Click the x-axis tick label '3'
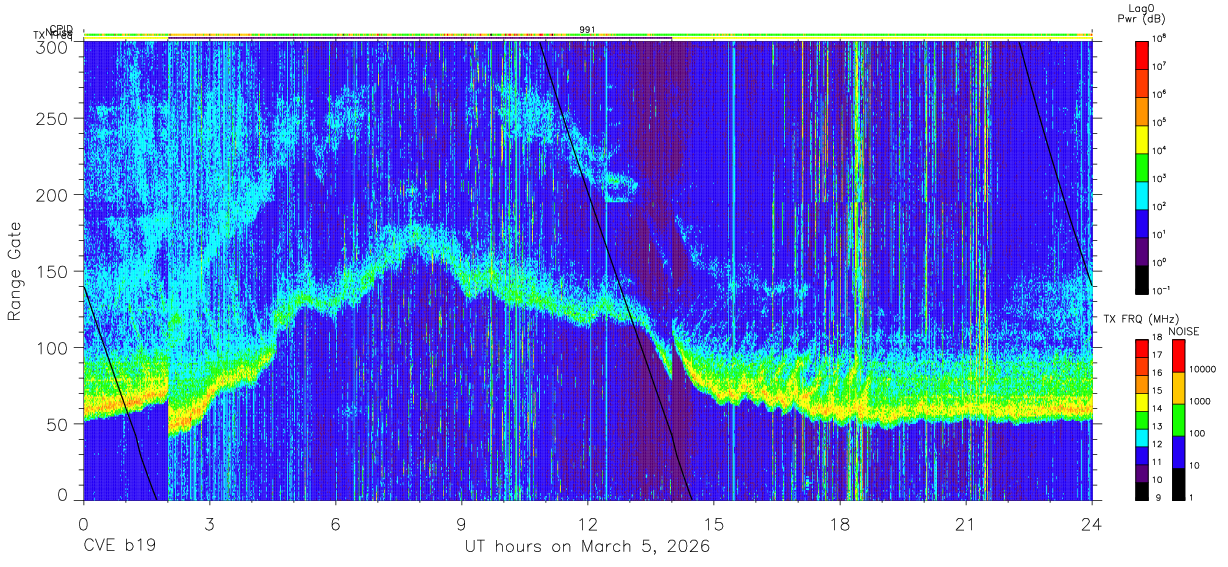The height and width of the screenshot is (567, 1228). (209, 523)
